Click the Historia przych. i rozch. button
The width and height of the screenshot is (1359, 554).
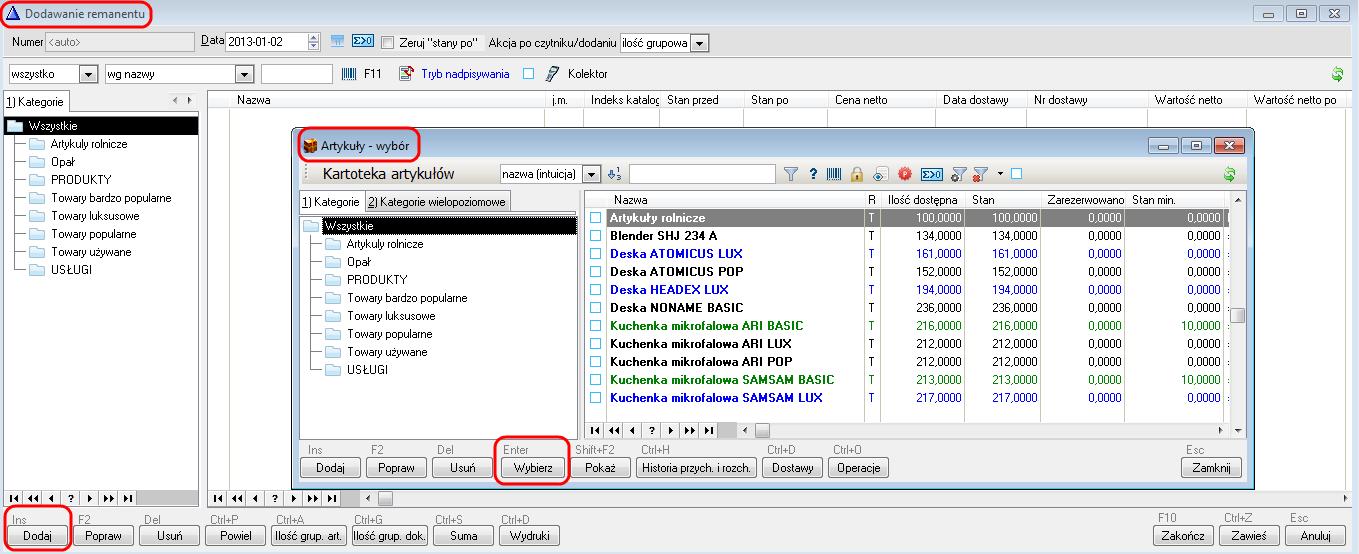coord(697,467)
